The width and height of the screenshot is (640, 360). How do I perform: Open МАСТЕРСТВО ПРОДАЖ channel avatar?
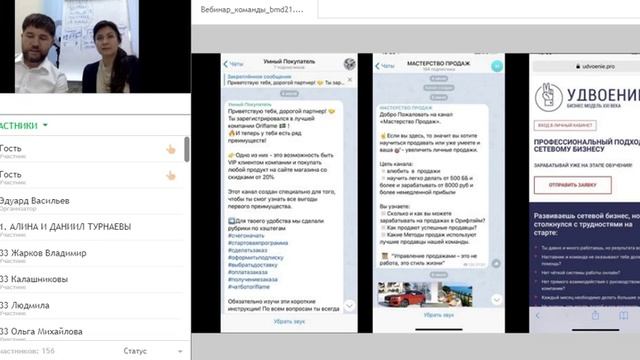coord(497,66)
